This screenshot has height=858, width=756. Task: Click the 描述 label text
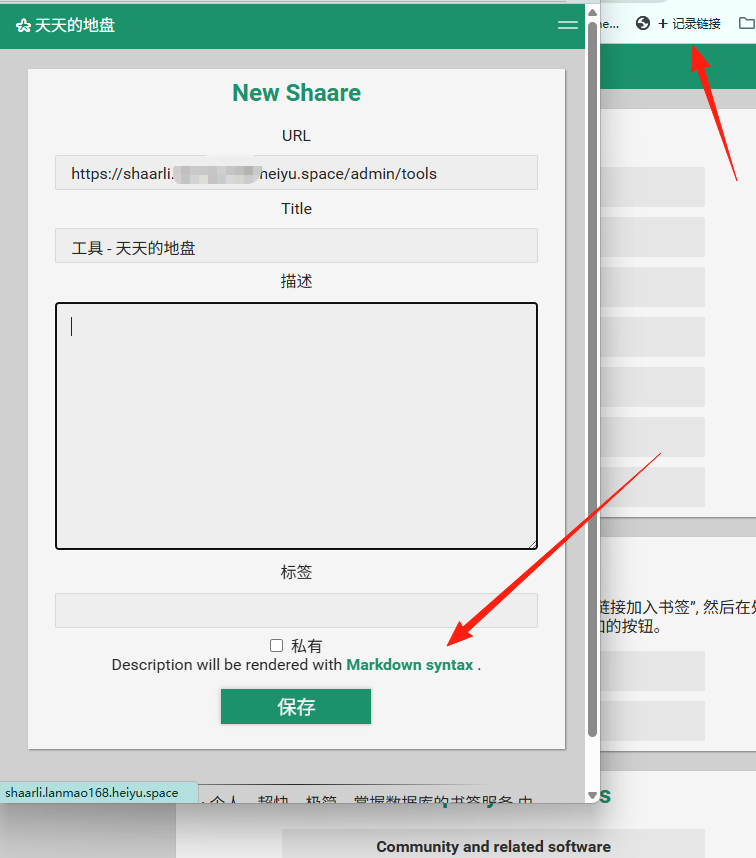(296, 281)
